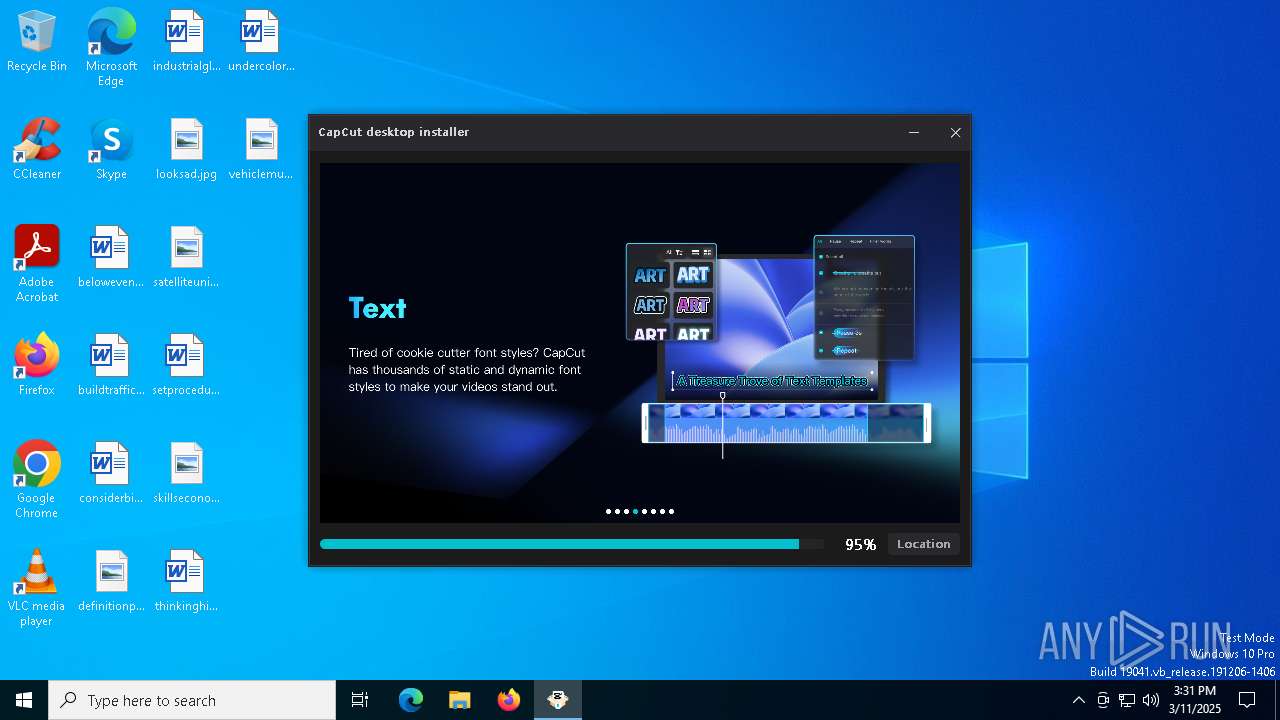This screenshot has height=720, width=1280.
Task: Open the Recycle Bin desktop icon
Action: (x=37, y=42)
